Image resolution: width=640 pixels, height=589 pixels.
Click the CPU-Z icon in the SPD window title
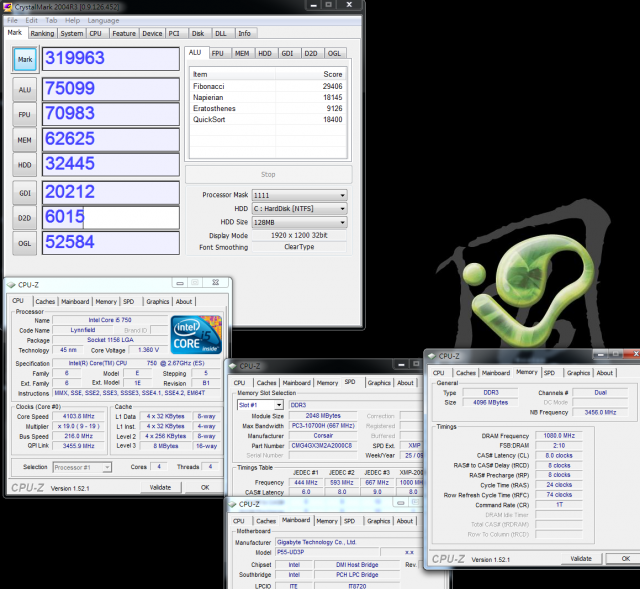tap(233, 366)
